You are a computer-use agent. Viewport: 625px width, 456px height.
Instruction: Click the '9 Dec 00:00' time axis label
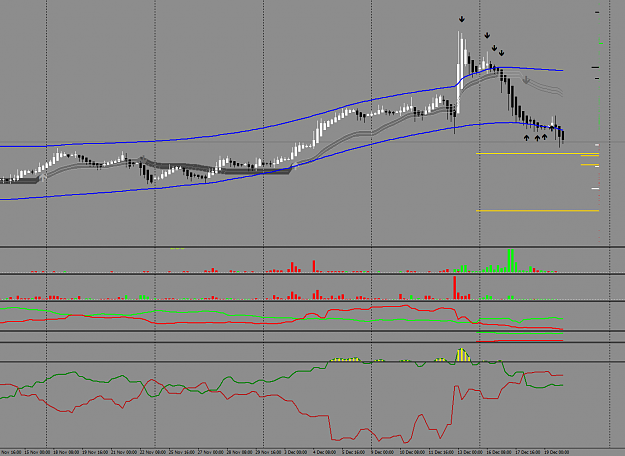[382, 452]
